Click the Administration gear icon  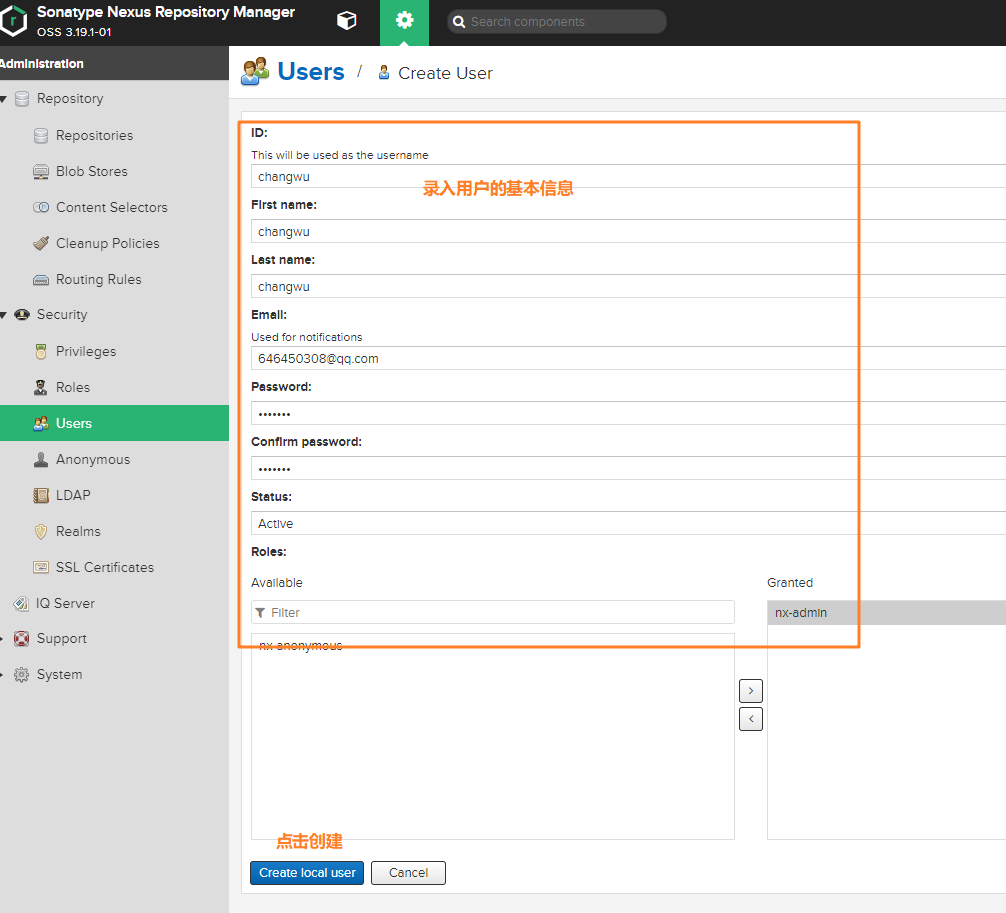(x=404, y=21)
